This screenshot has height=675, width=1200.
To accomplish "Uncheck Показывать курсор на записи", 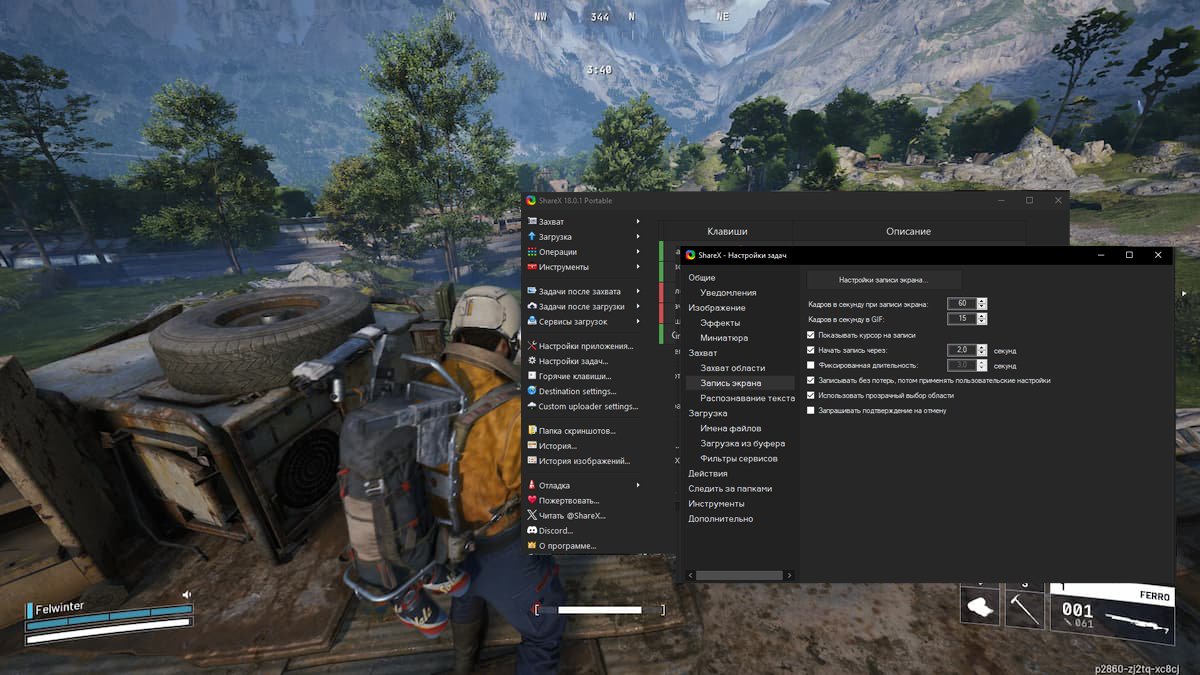I will point(811,335).
